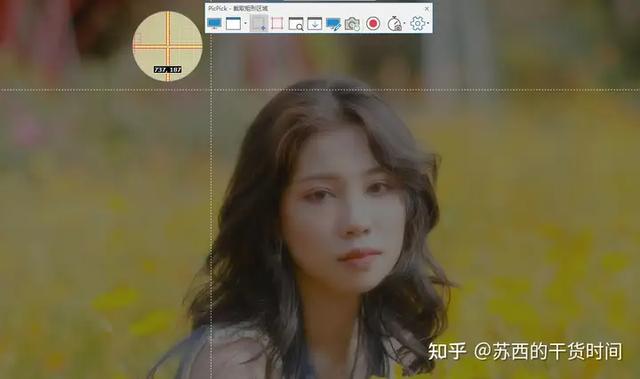The height and width of the screenshot is (379, 640).
Task: Toggle the highlighted rectangular region capture tool
Action: (259, 23)
